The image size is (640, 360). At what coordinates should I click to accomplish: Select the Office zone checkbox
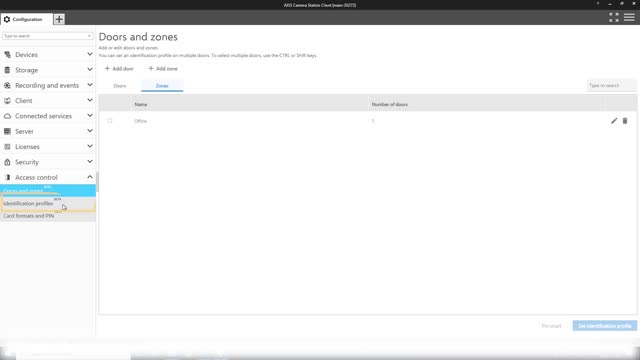tap(109, 121)
